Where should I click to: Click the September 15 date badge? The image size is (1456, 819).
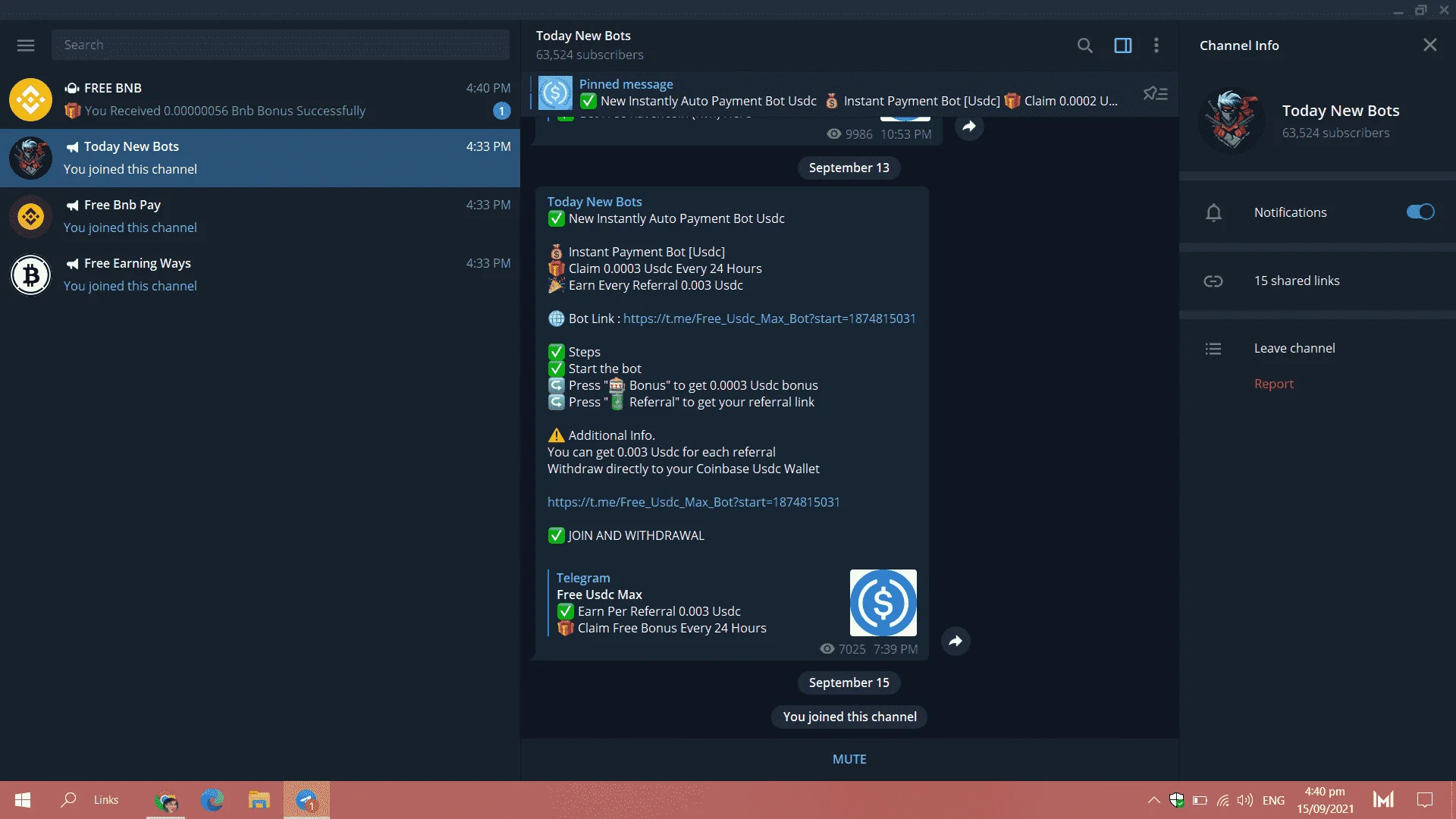pos(849,682)
